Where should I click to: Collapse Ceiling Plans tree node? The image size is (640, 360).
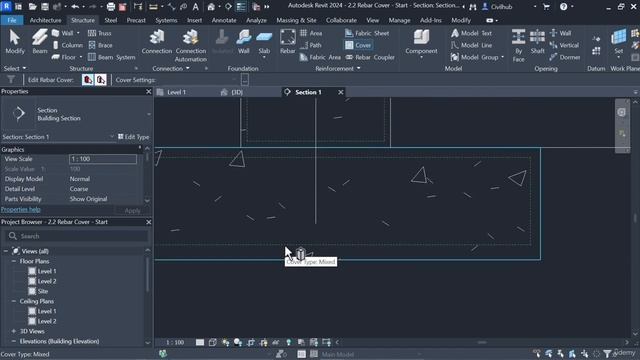coord(14,301)
